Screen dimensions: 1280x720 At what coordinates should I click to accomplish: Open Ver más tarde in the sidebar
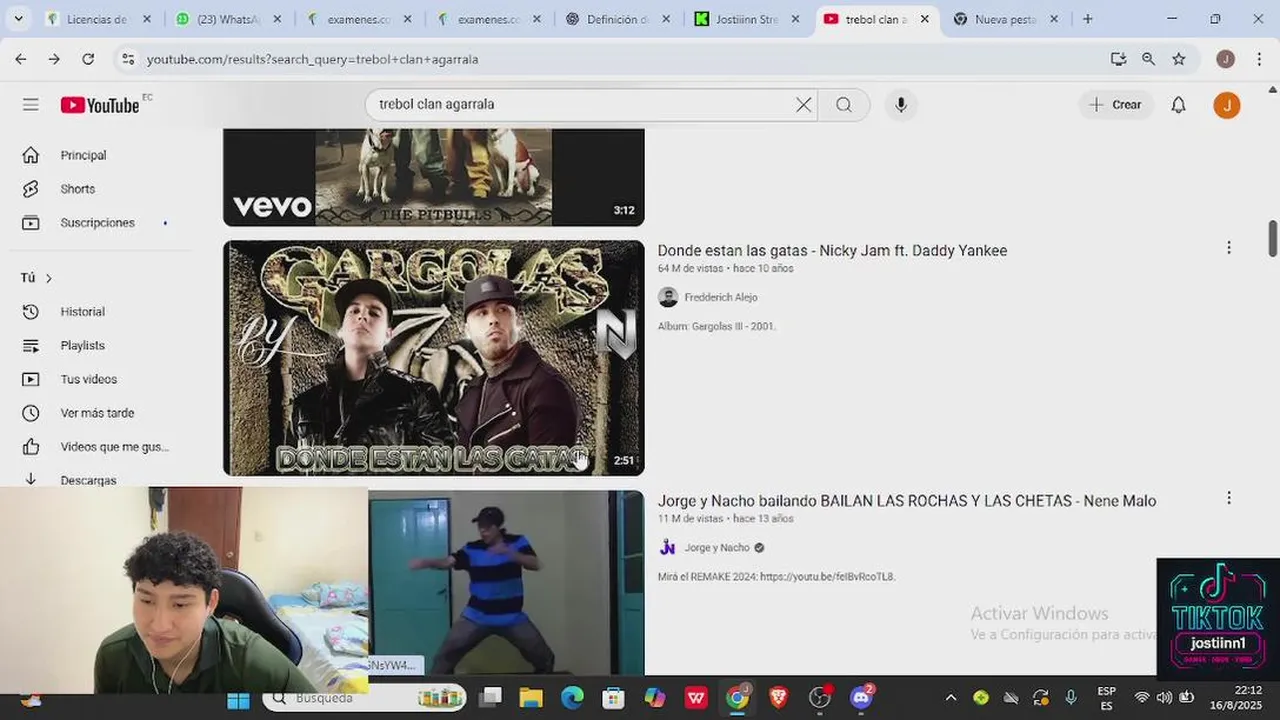pyautogui.click(x=95, y=413)
